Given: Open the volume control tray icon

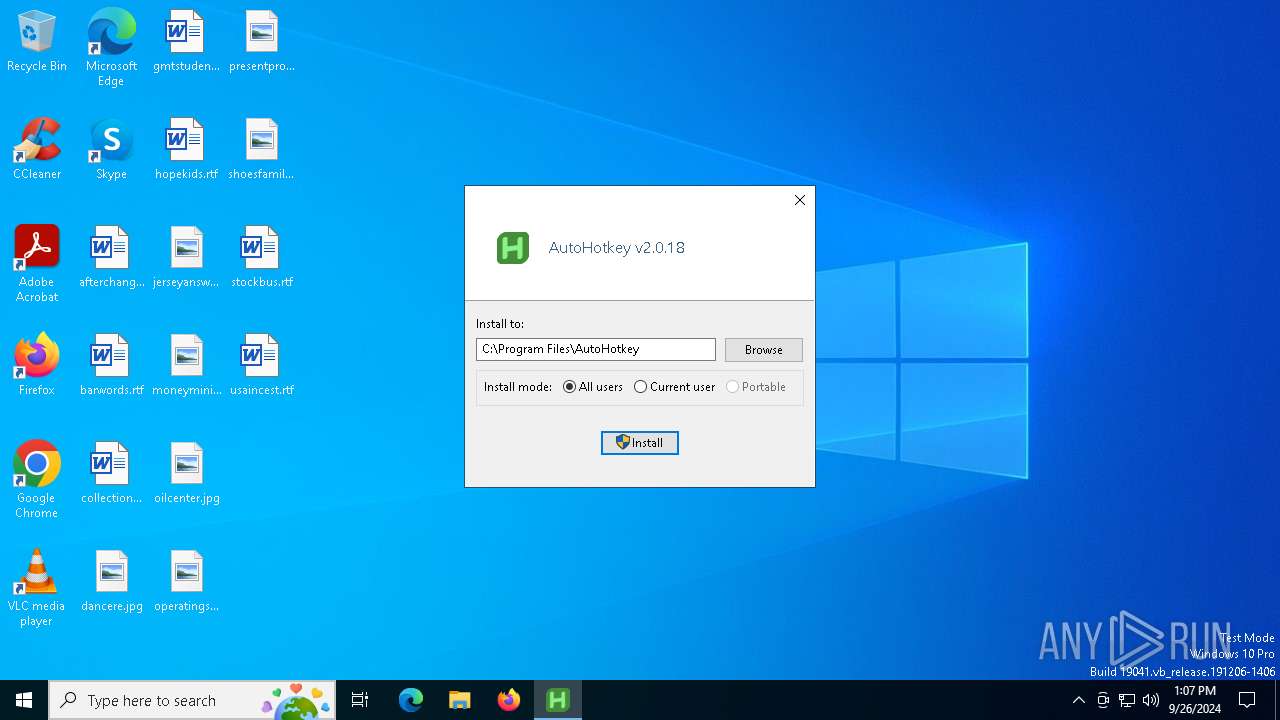Looking at the screenshot, I should (1151, 700).
